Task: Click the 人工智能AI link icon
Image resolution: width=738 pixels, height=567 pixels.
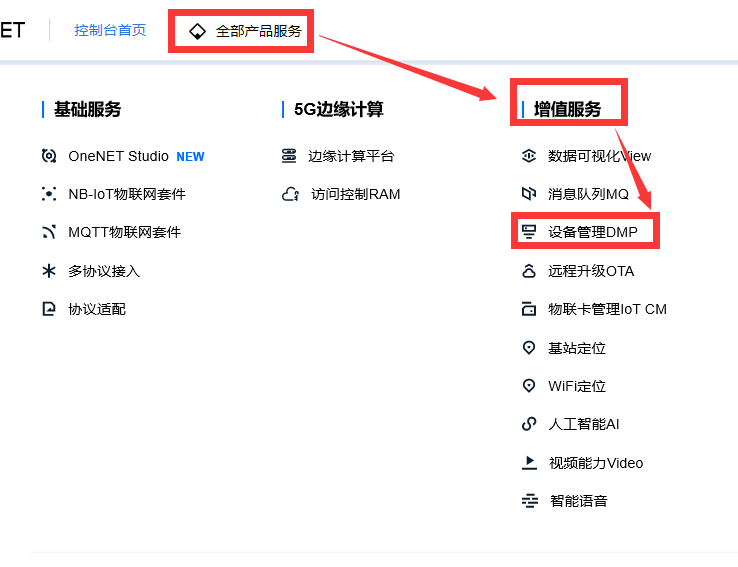Action: coord(529,424)
